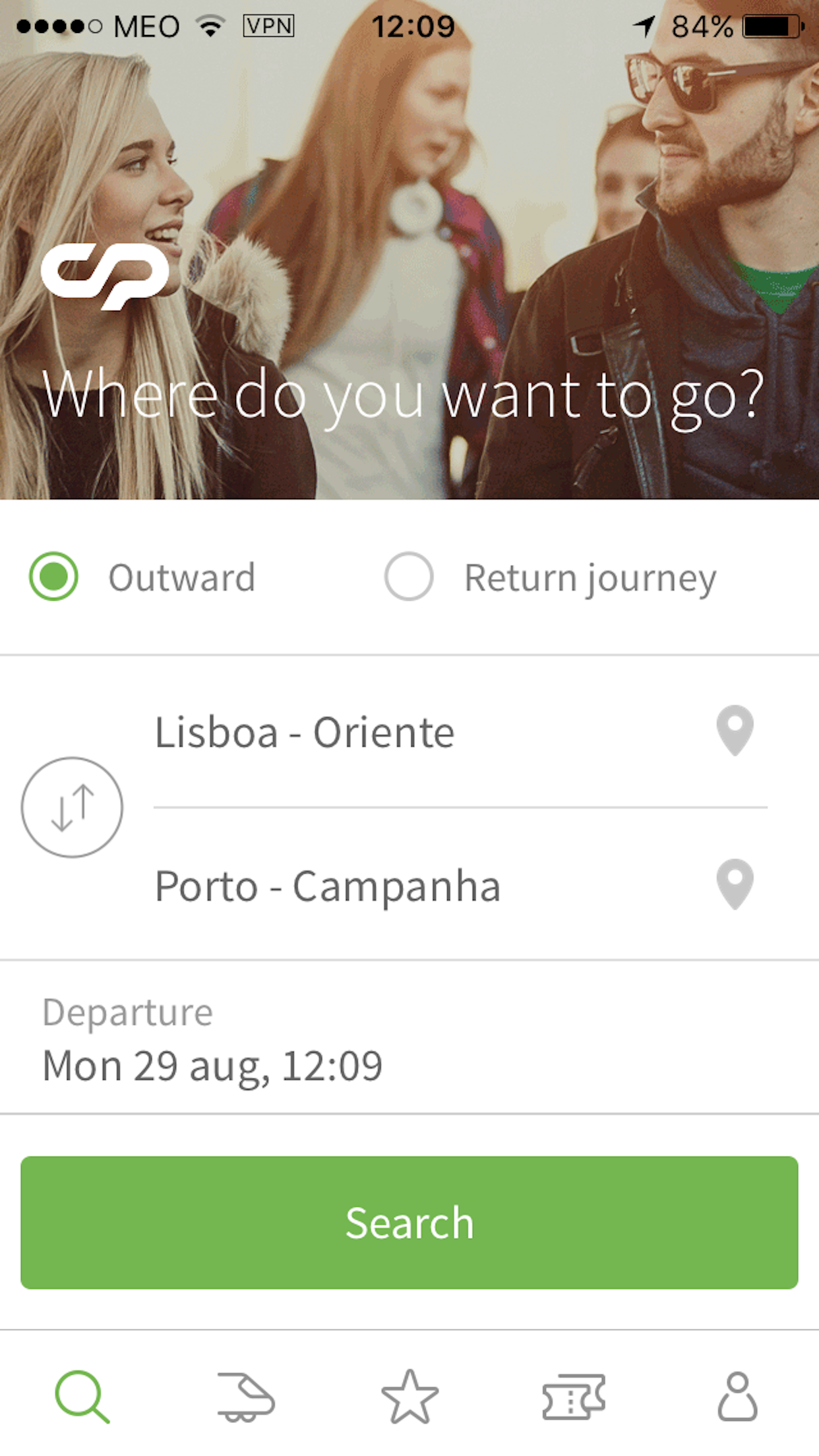Image resolution: width=819 pixels, height=1456 pixels.
Task: Tap the location pin beside Porto - Campanha
Action: tap(735, 884)
